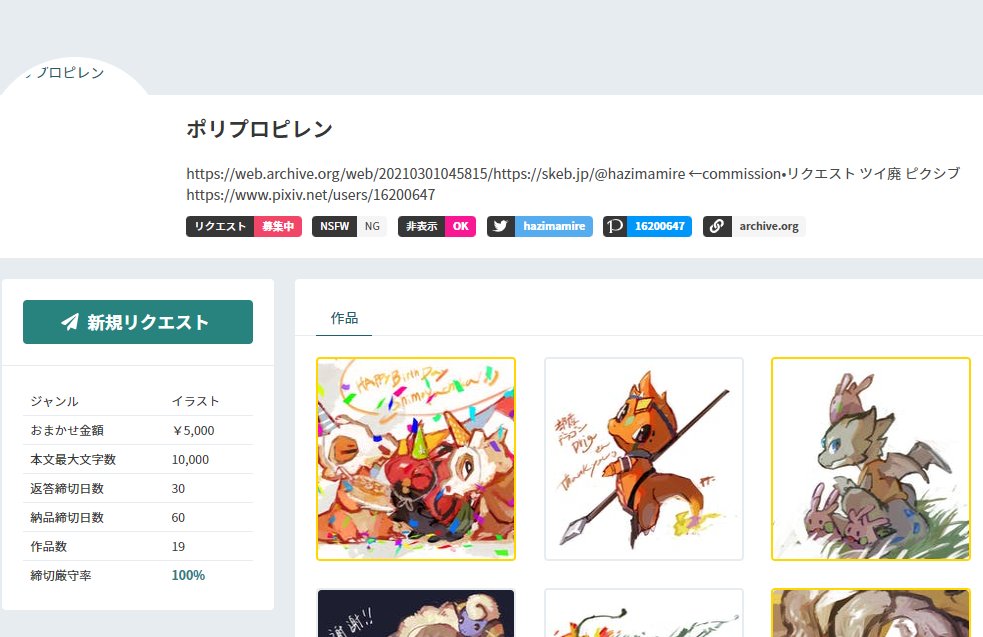Viewport: 983px width, 637px height.
Task: Open the Happy Birthday party artwork thumbnail
Action: [x=416, y=459]
